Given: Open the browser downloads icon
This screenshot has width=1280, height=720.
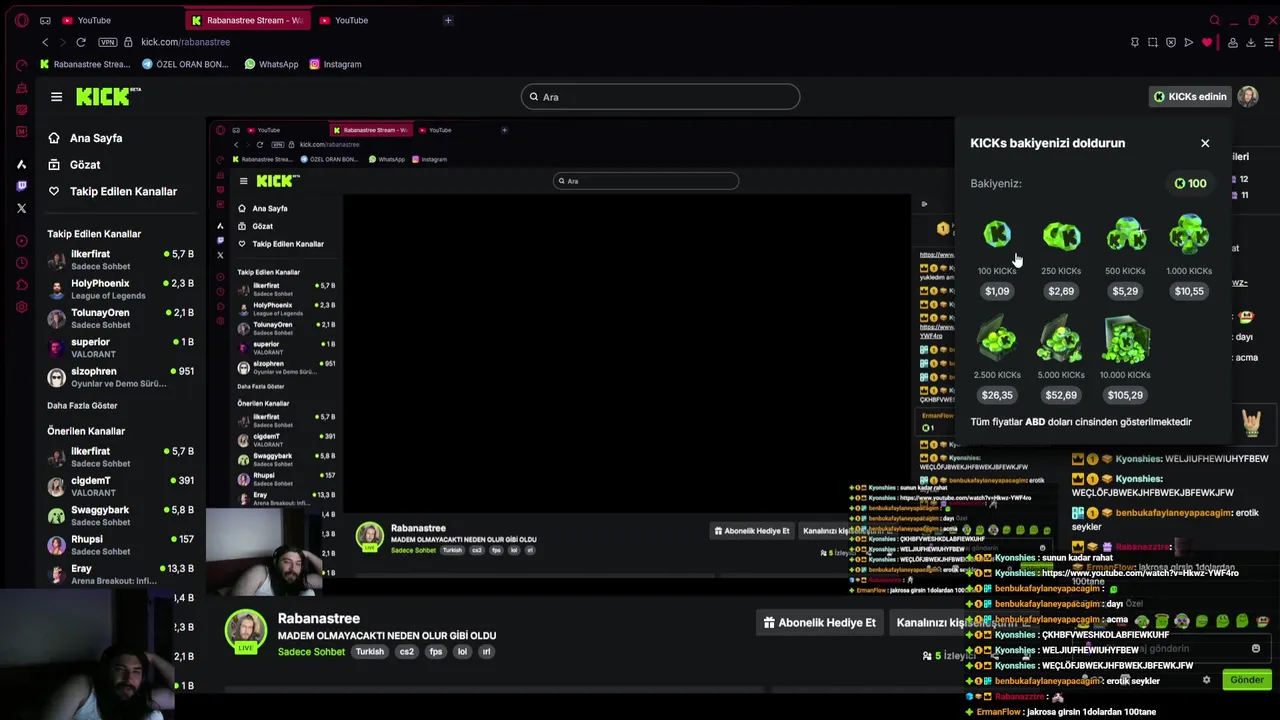Looking at the screenshot, I should pos(1251,42).
